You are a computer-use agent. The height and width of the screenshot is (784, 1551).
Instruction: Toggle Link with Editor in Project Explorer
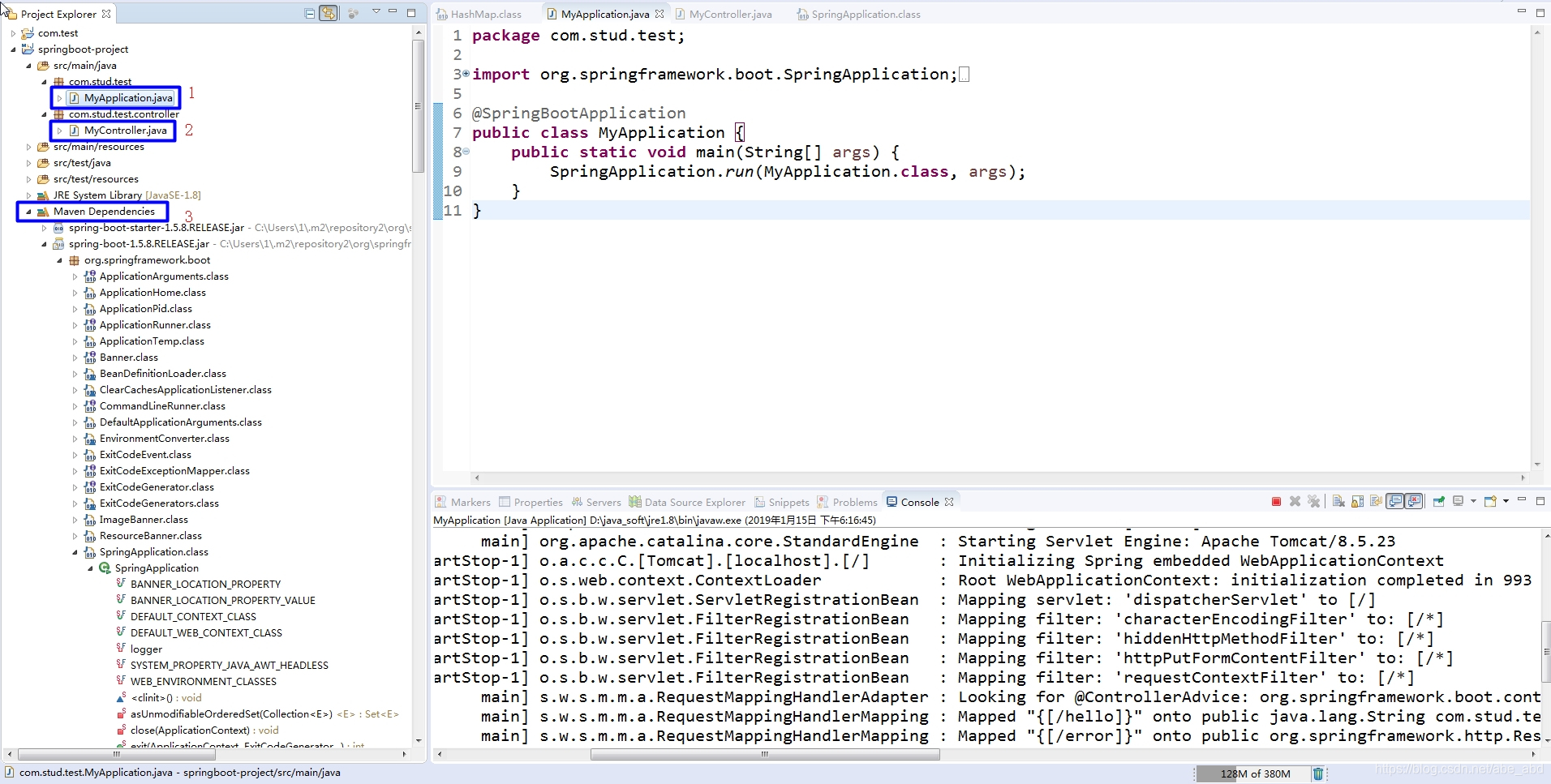point(329,14)
